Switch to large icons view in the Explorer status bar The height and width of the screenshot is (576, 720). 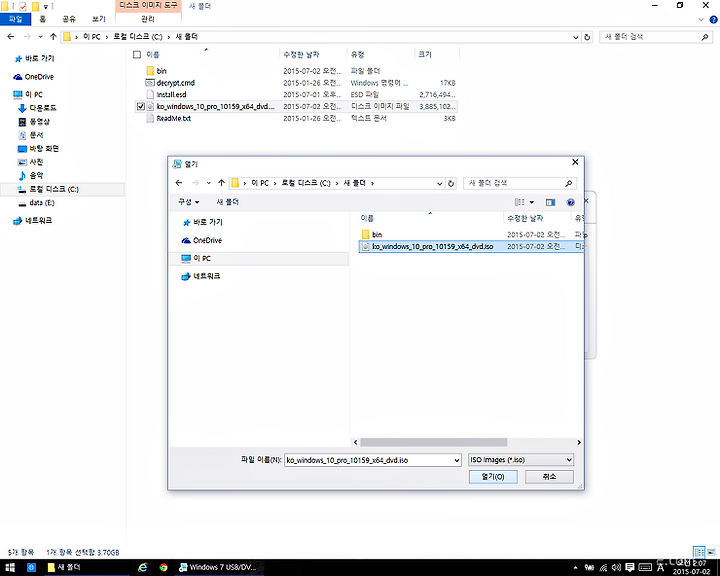click(x=711, y=552)
